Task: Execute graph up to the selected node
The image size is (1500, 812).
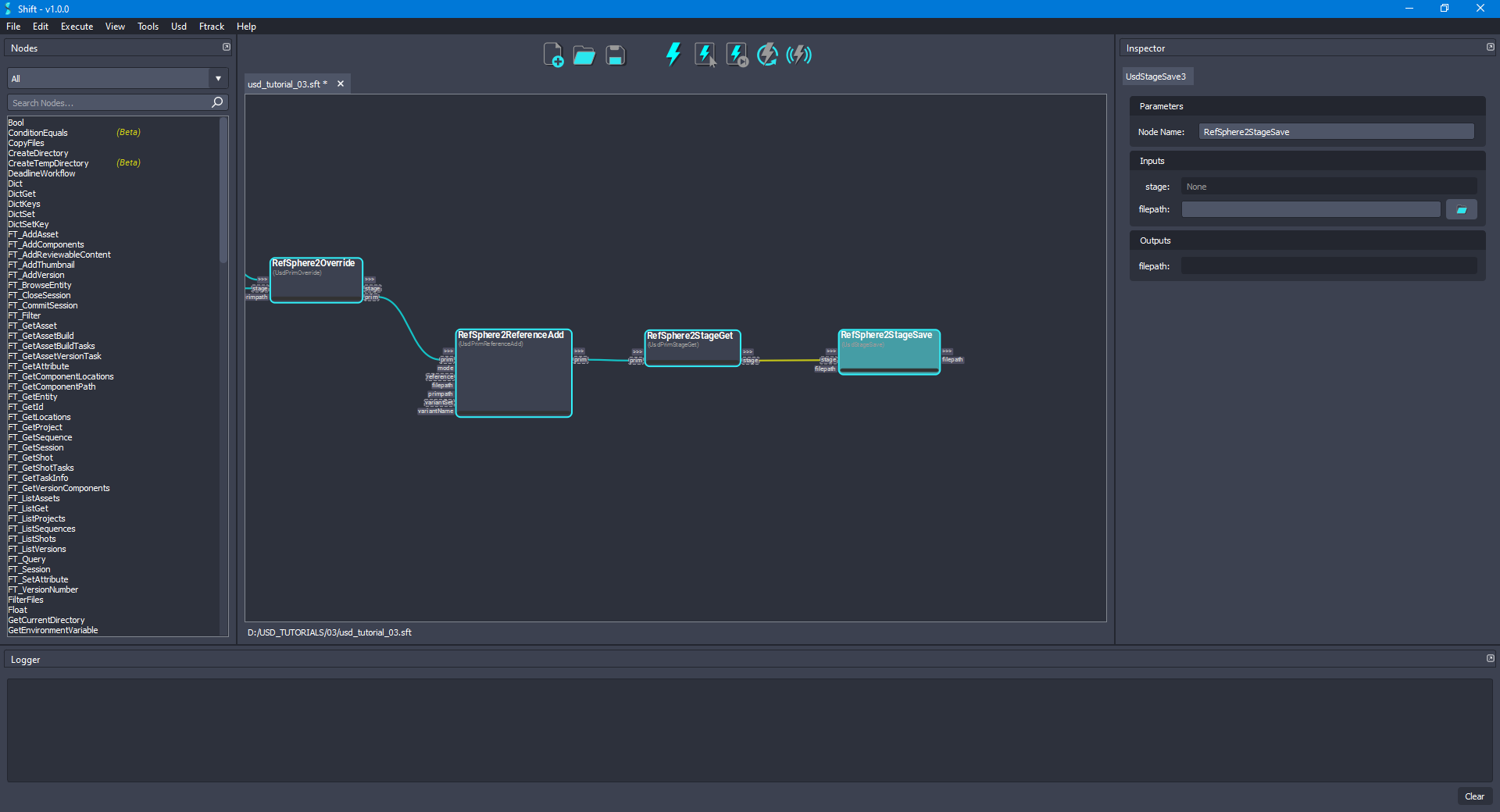Action: pyautogui.click(x=736, y=54)
